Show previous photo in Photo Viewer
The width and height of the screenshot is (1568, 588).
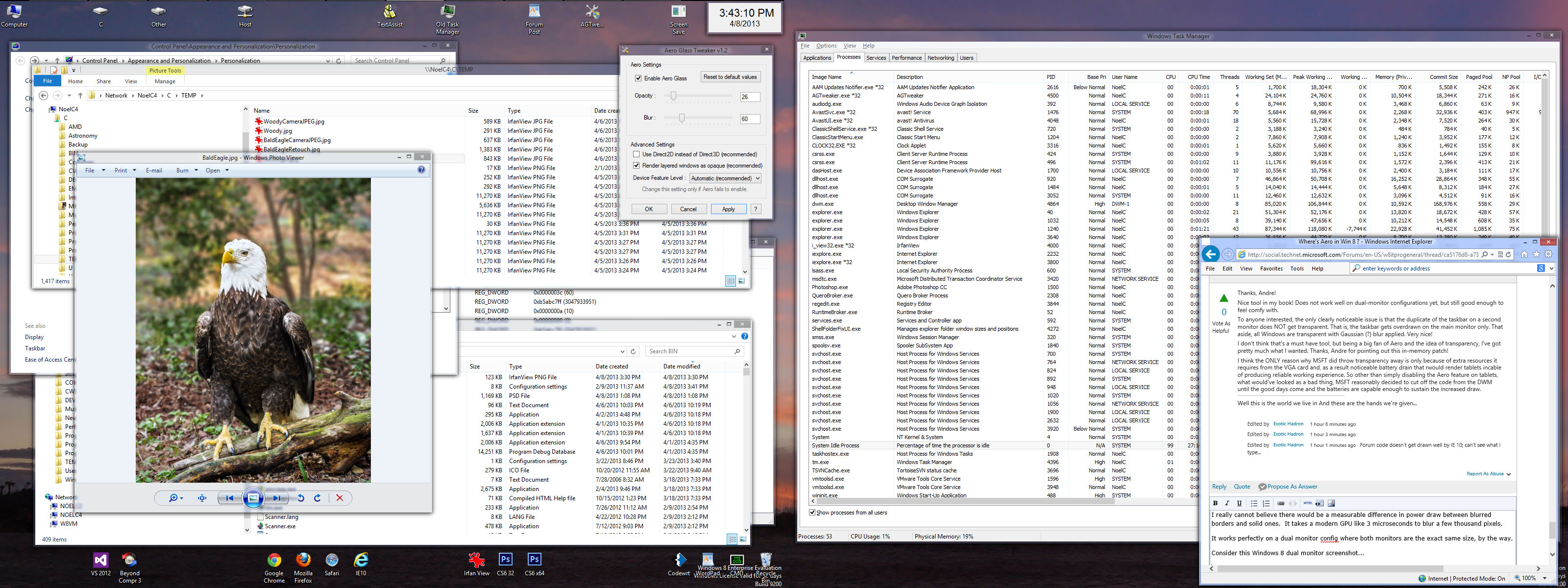229,498
